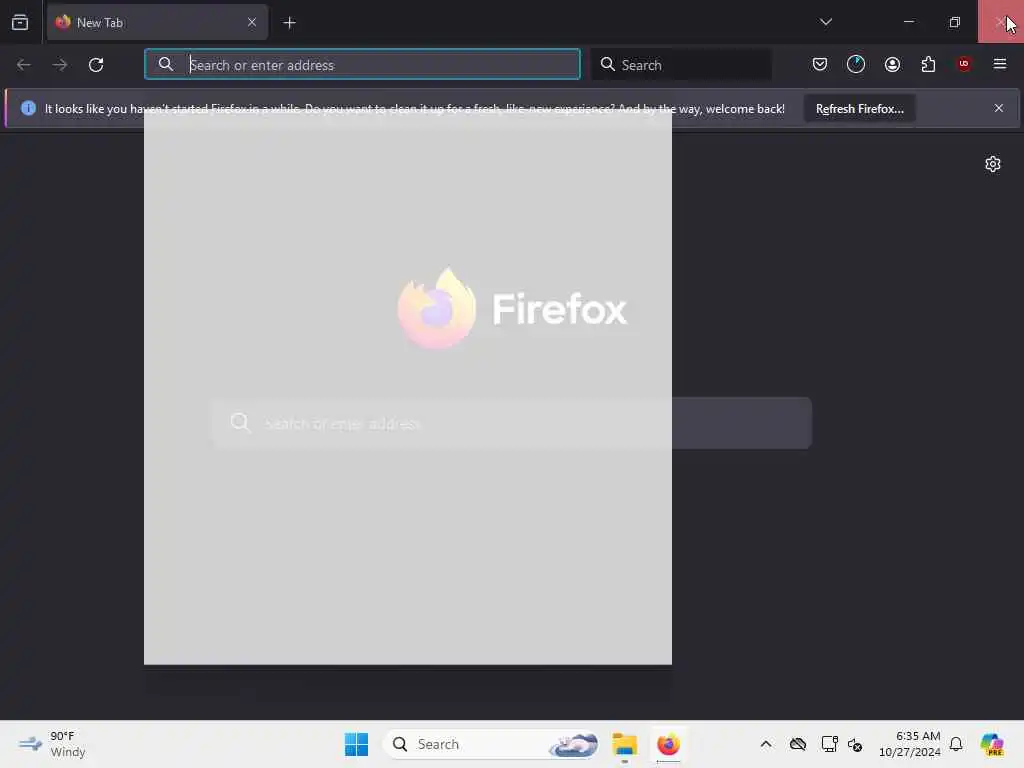This screenshot has height=768, width=1024.
Task: Click the monitor display tray icon
Action: (x=829, y=744)
